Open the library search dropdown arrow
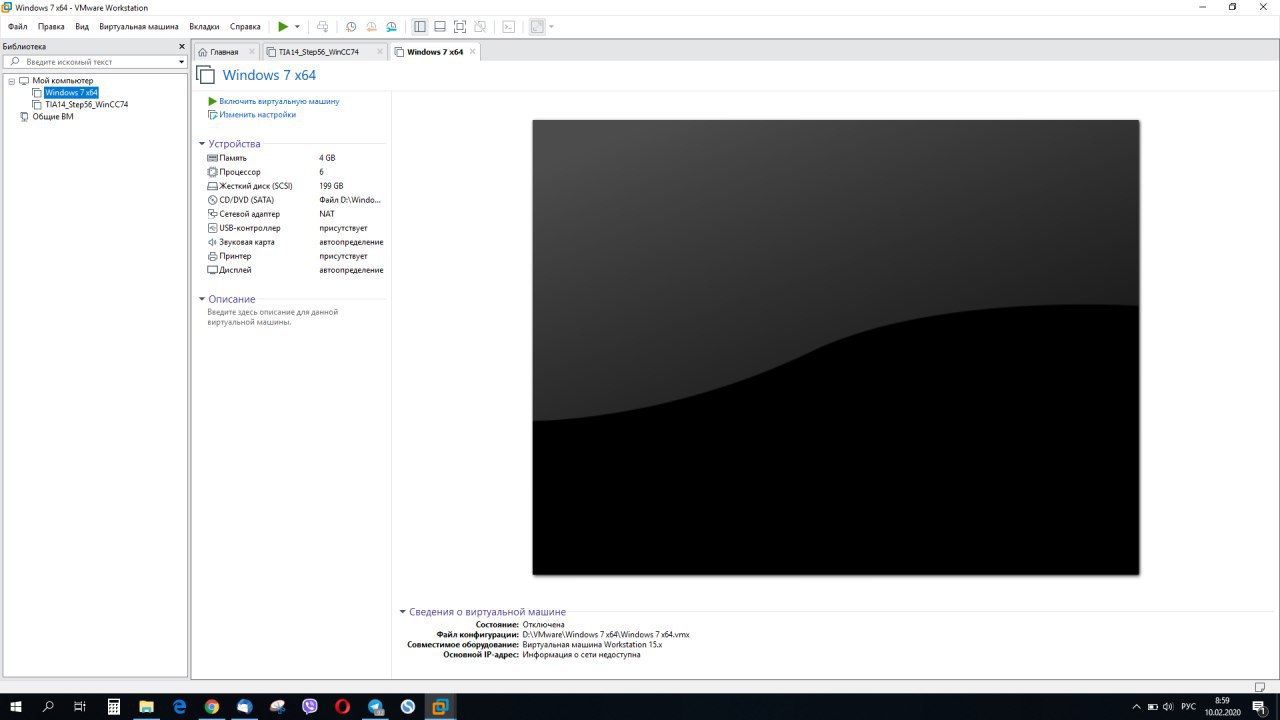 tap(181, 62)
